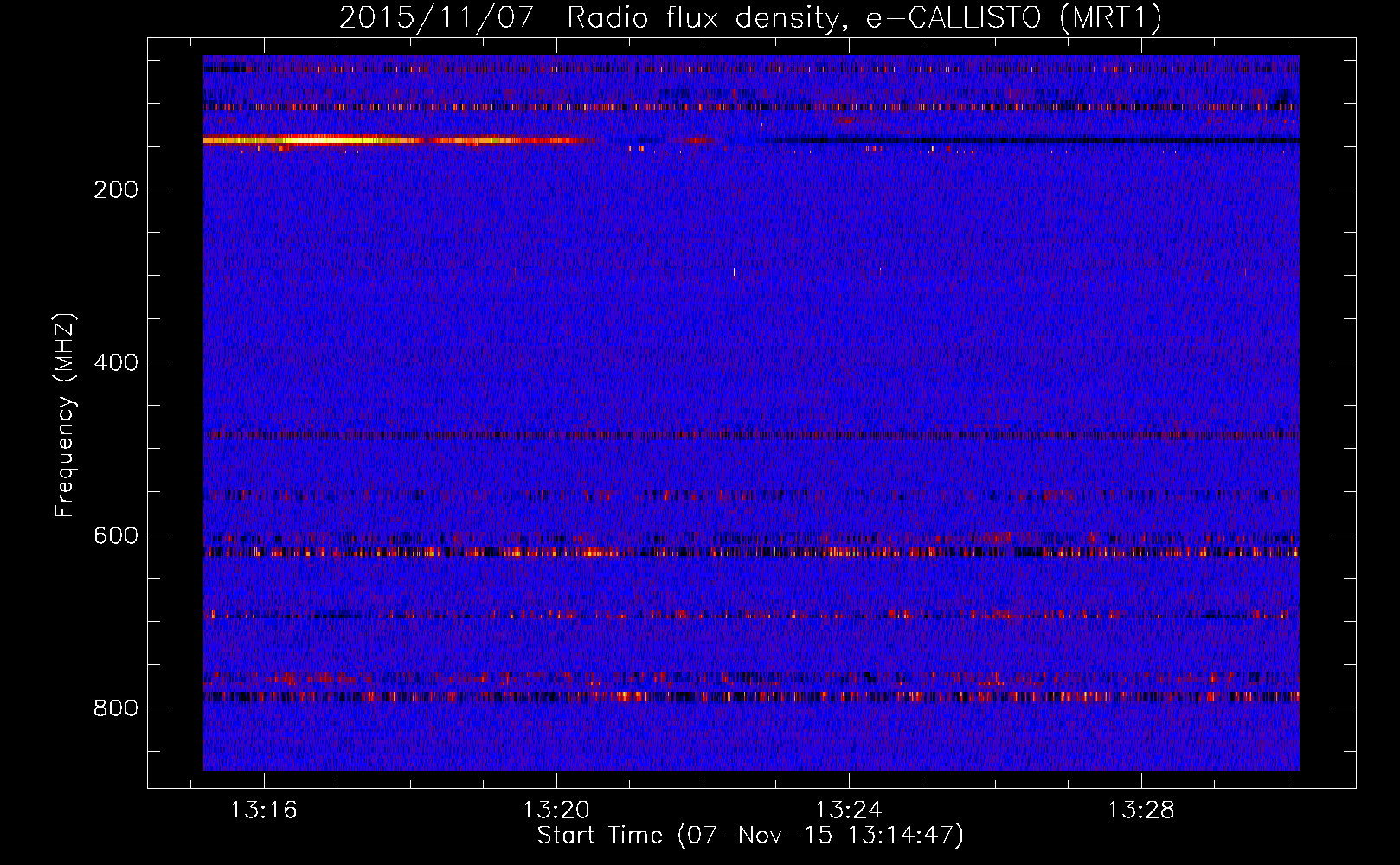Click the interference band near 620 MHz
The image size is (1400, 865).
(x=751, y=552)
